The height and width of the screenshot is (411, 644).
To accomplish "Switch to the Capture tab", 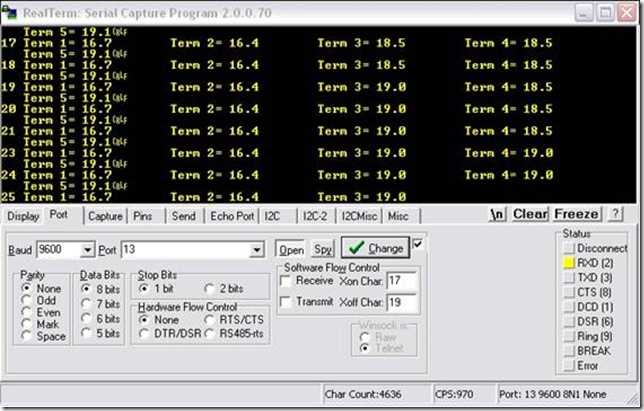I will coord(105,215).
